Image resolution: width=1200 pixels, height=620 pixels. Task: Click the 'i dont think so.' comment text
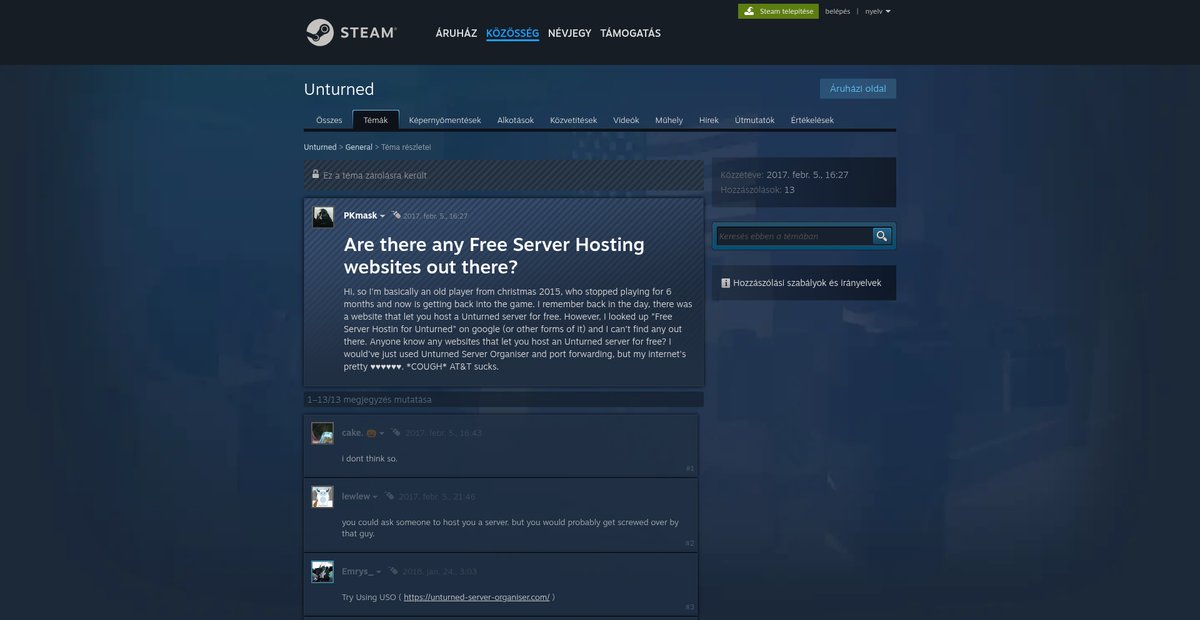click(x=370, y=459)
